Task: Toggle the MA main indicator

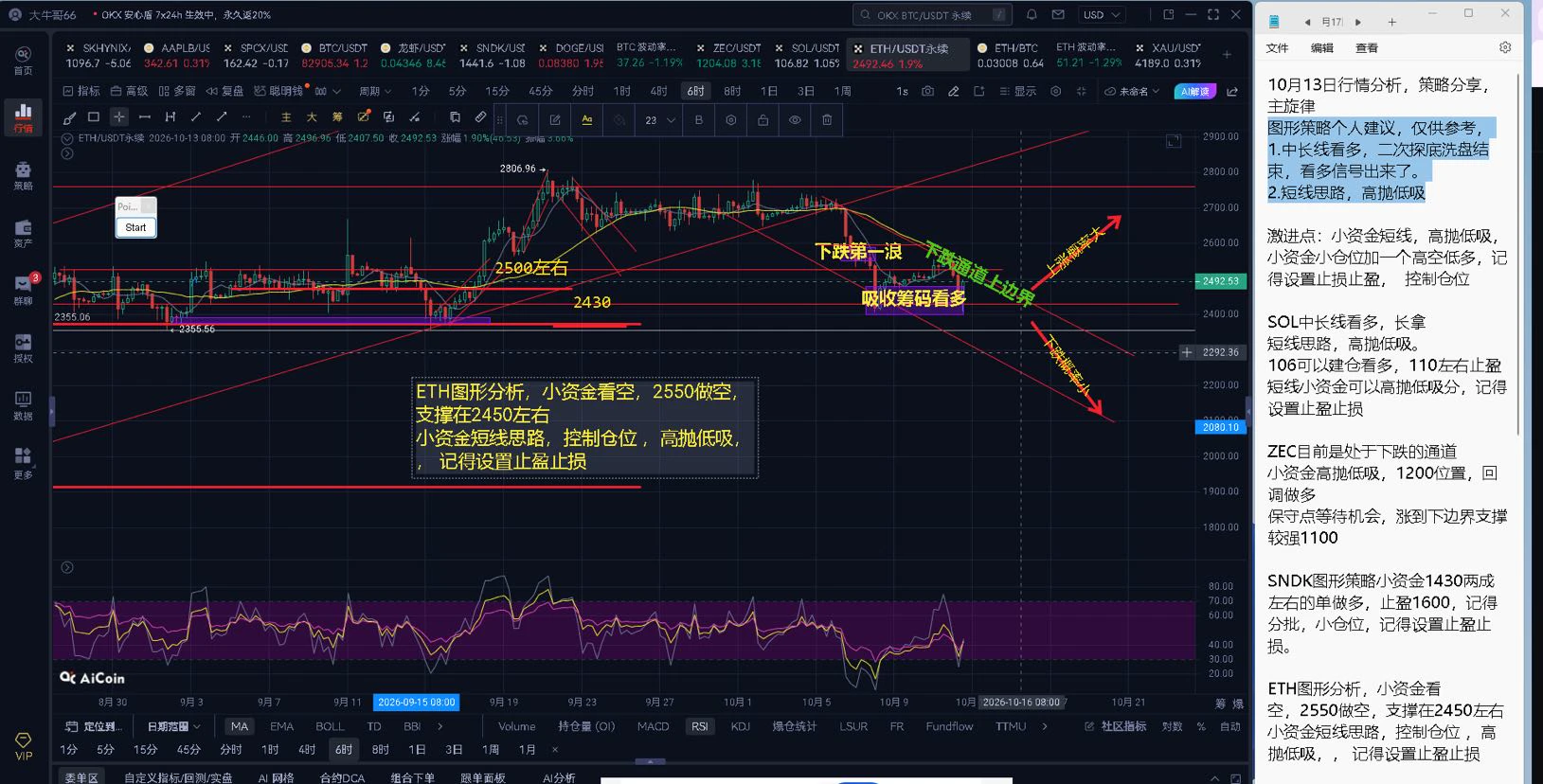Action: point(240,726)
